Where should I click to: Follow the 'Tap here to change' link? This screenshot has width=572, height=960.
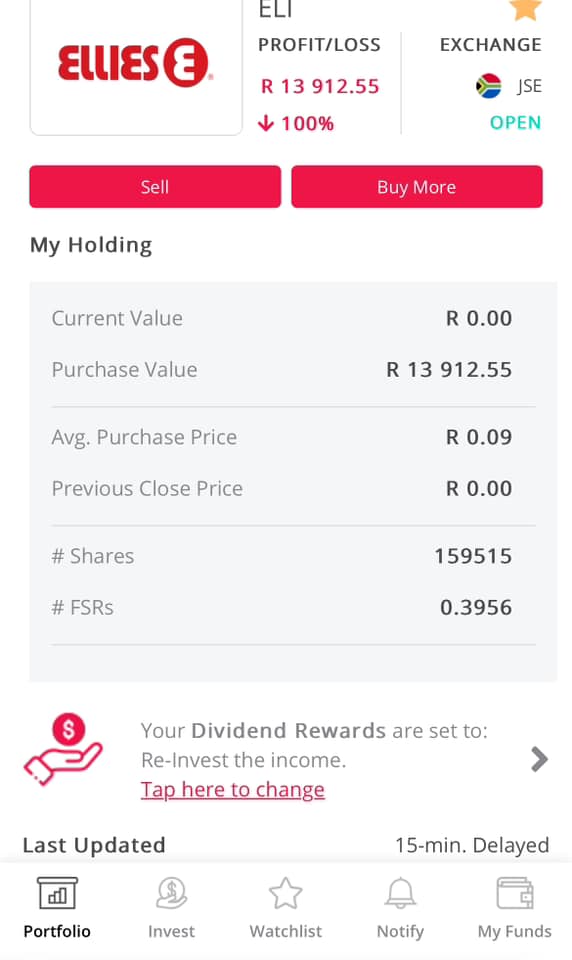tap(233, 790)
